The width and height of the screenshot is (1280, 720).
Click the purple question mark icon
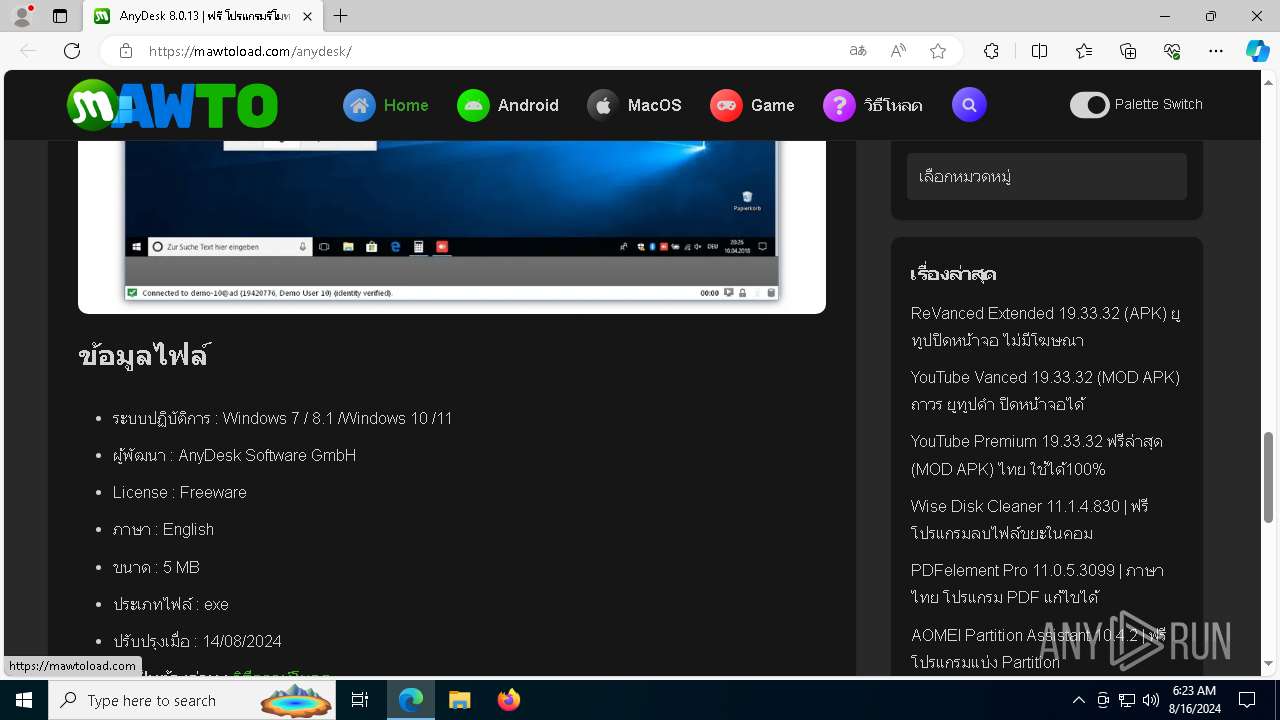[x=839, y=105]
